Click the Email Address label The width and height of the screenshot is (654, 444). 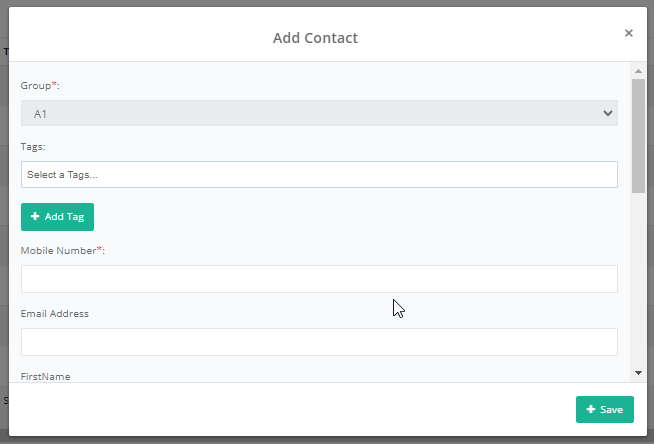click(55, 313)
